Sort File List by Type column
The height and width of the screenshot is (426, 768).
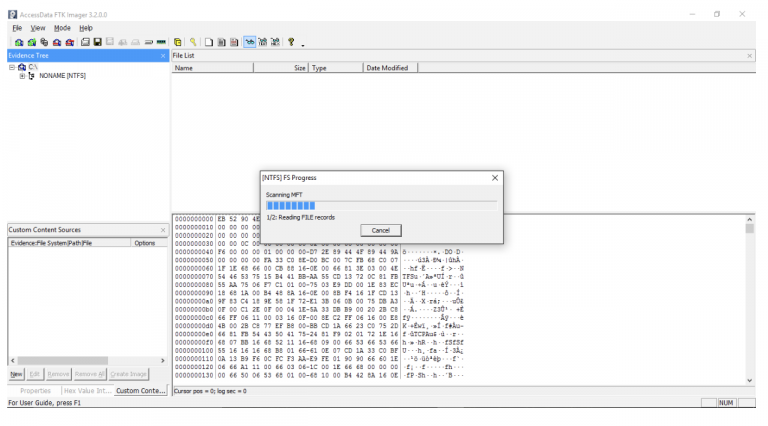(336, 68)
